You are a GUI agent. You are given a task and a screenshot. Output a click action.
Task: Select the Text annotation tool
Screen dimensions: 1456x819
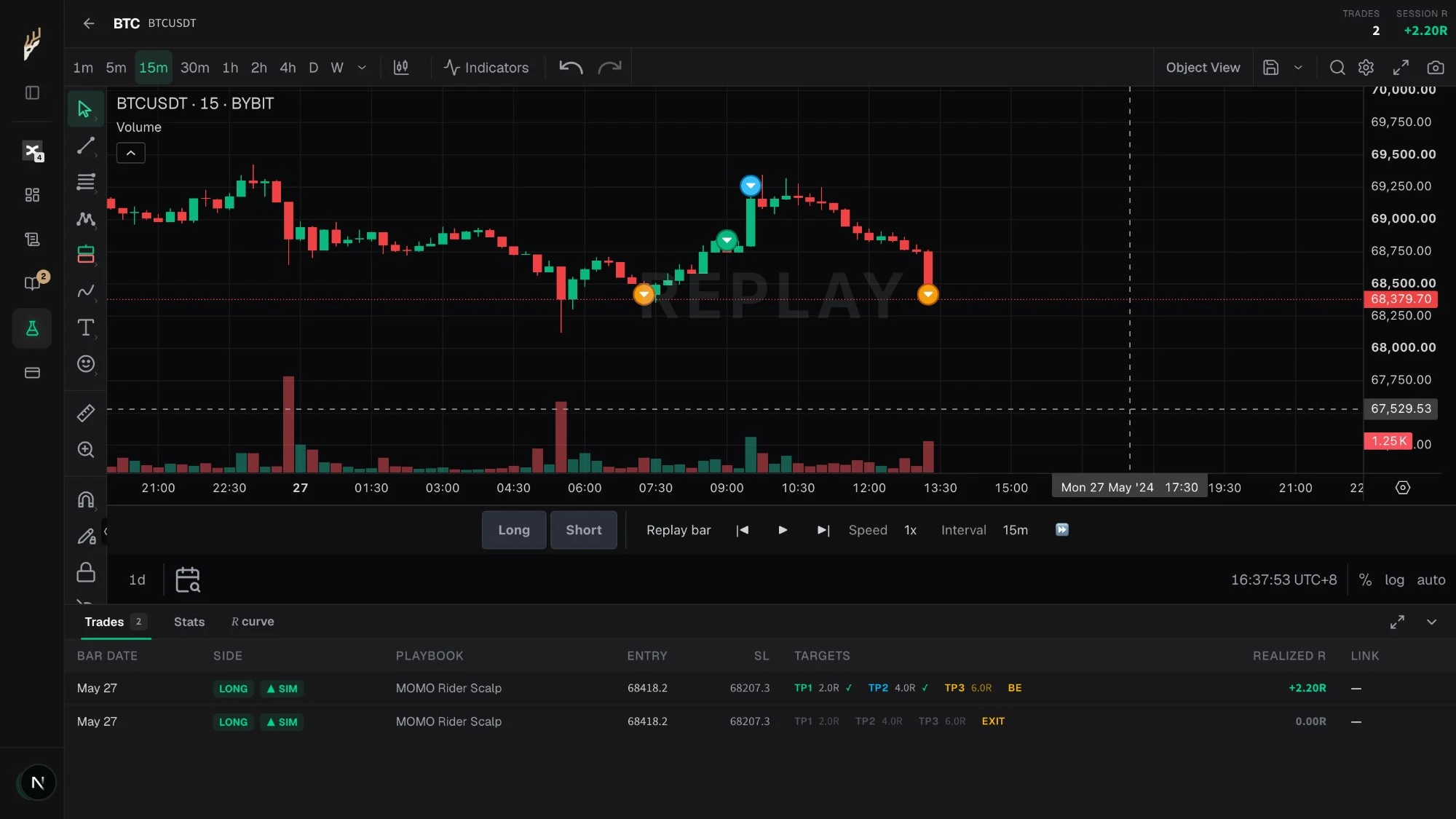tap(85, 328)
